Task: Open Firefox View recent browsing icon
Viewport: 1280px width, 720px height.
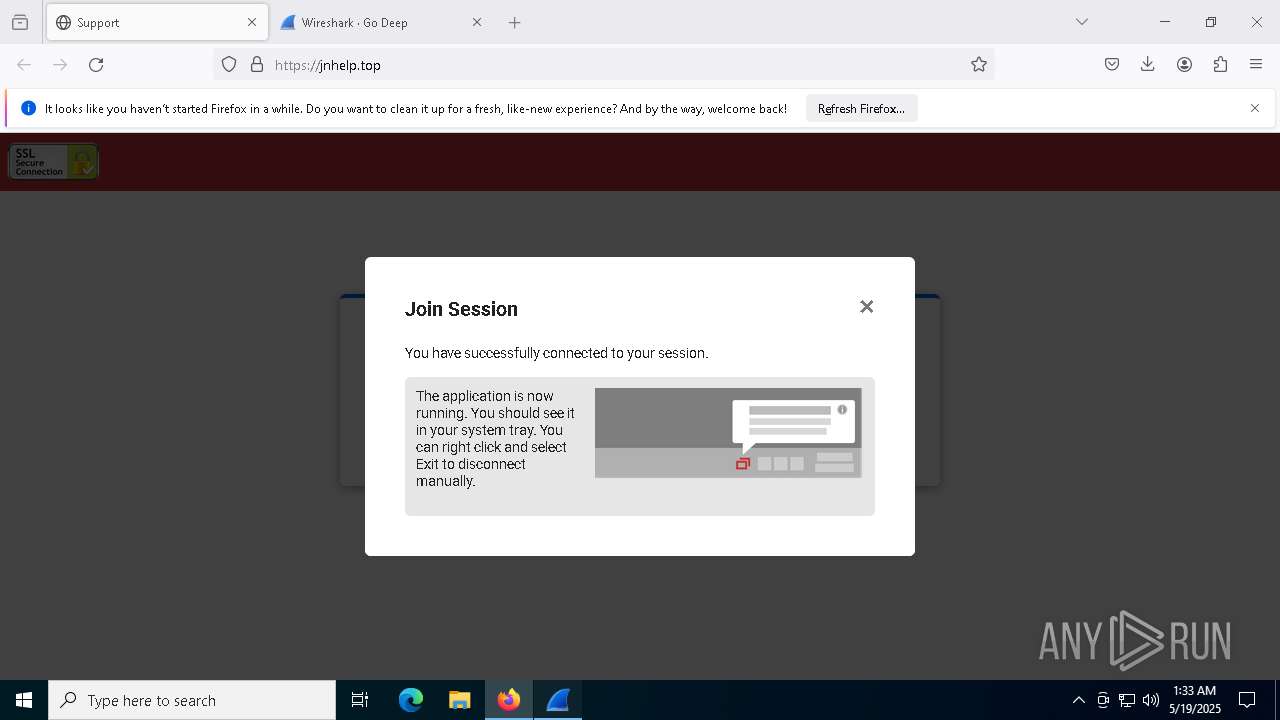Action: coord(20,22)
